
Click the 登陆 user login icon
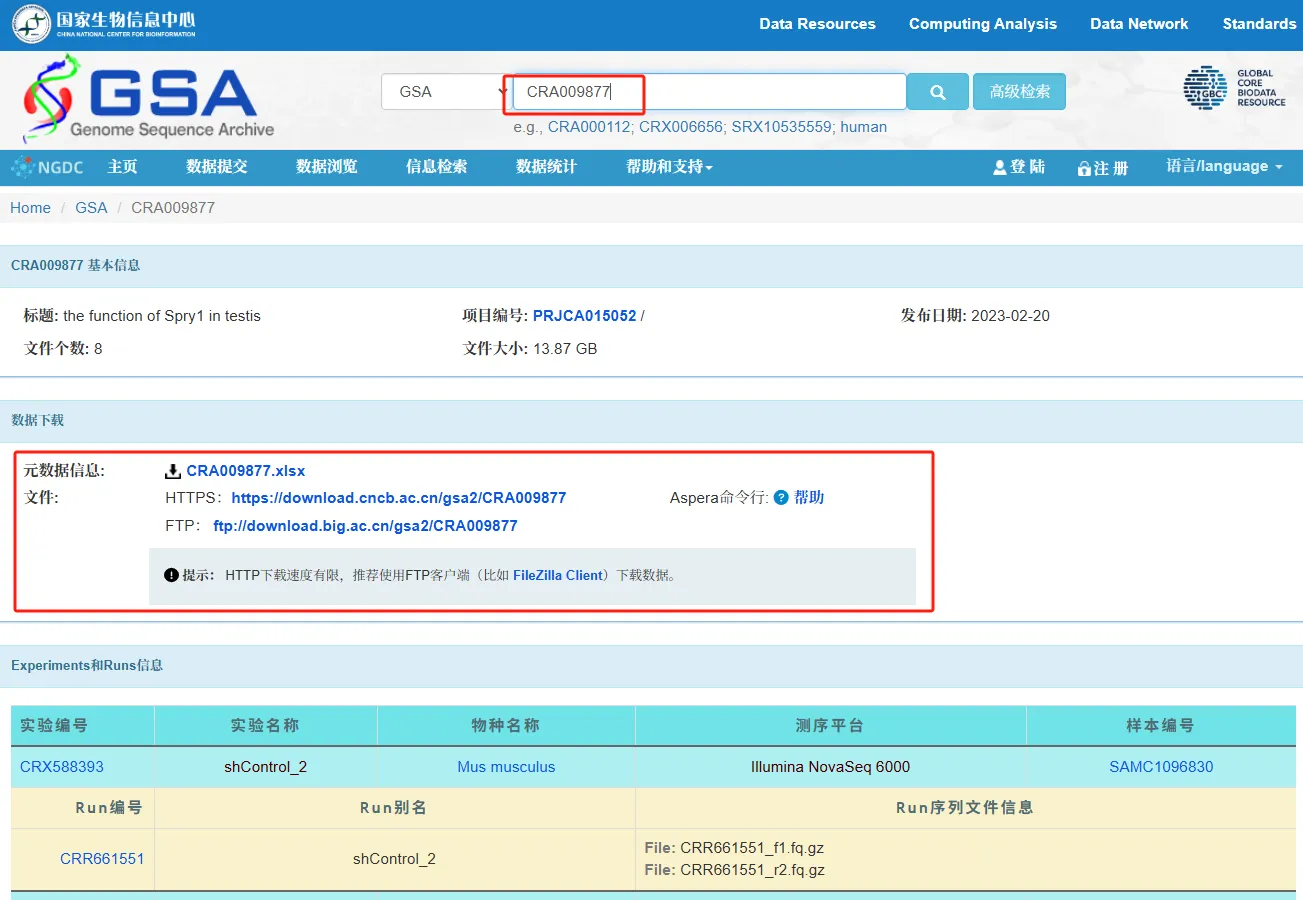click(999, 168)
